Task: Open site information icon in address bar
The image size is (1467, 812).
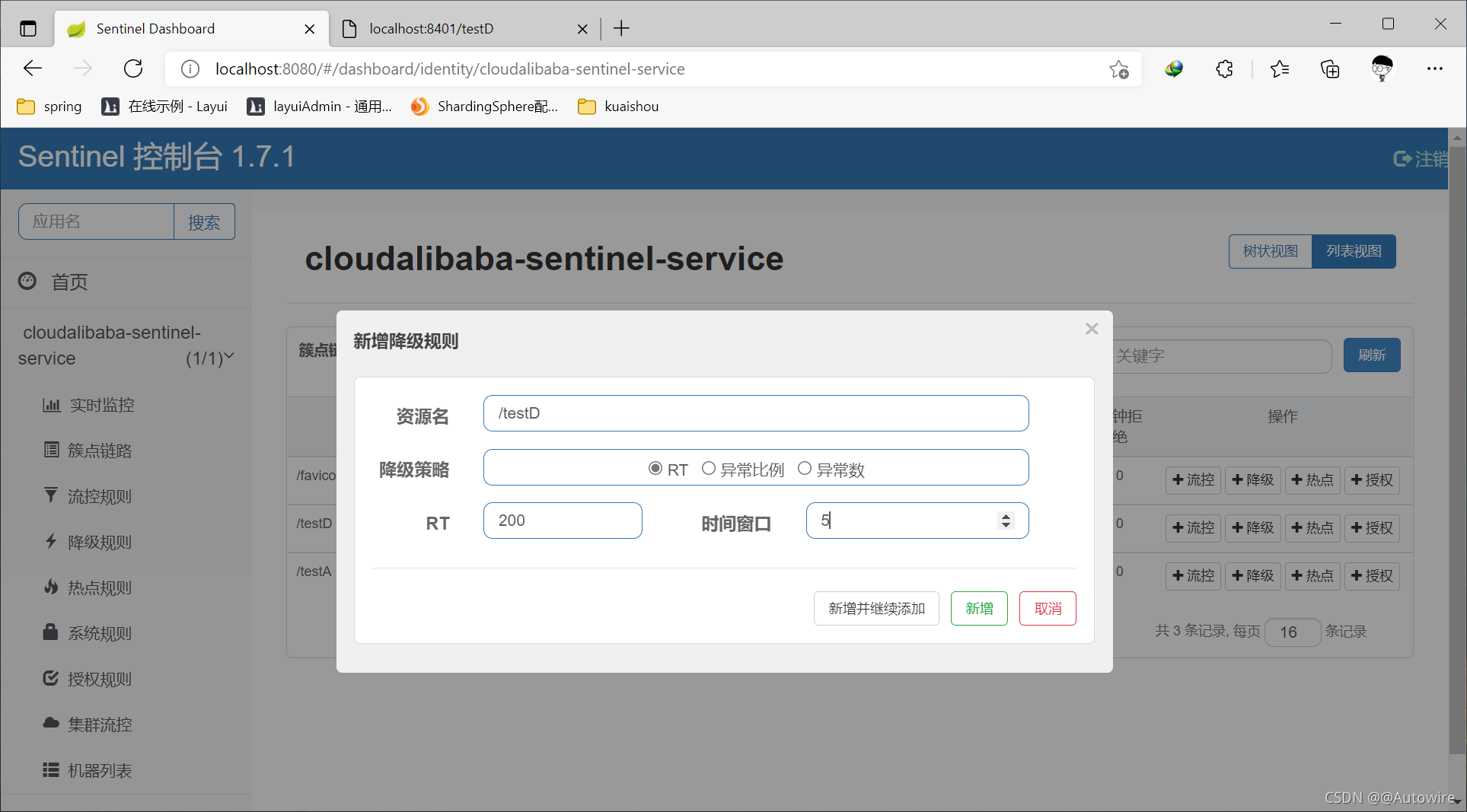Action: (190, 69)
